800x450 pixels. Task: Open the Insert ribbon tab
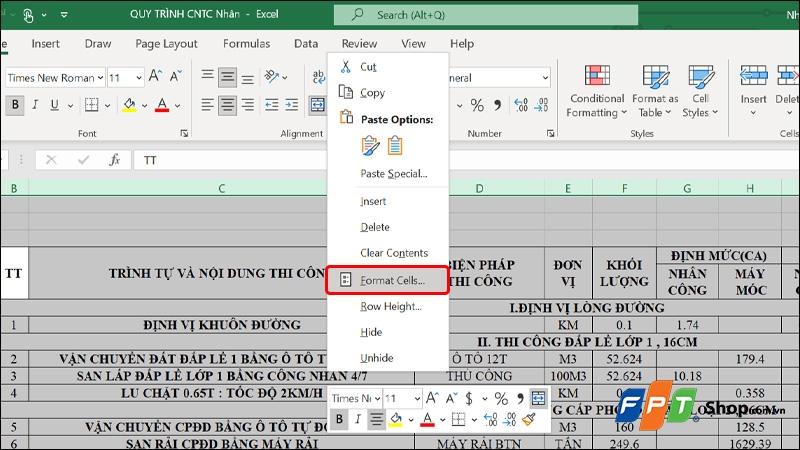[x=45, y=44]
